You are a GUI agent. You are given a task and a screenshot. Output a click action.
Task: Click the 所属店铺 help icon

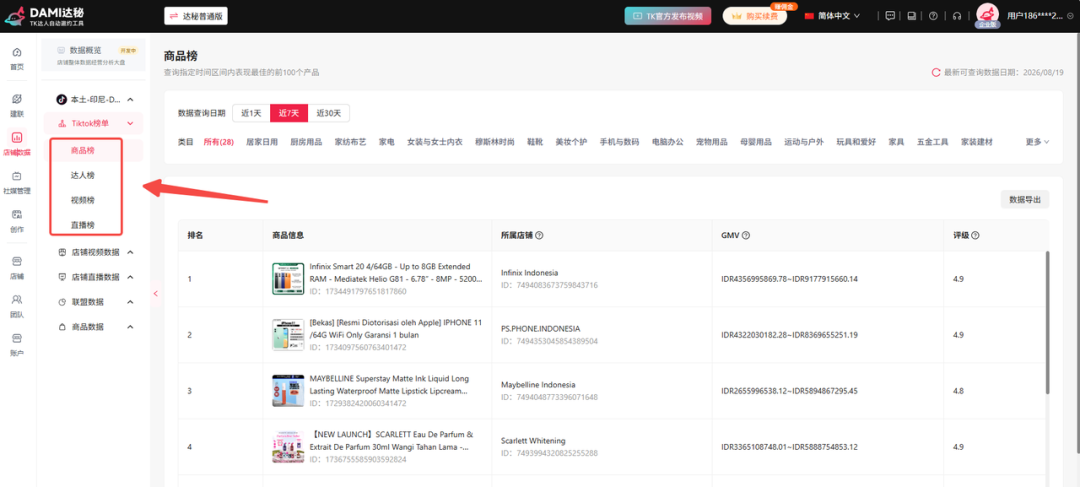coord(539,236)
